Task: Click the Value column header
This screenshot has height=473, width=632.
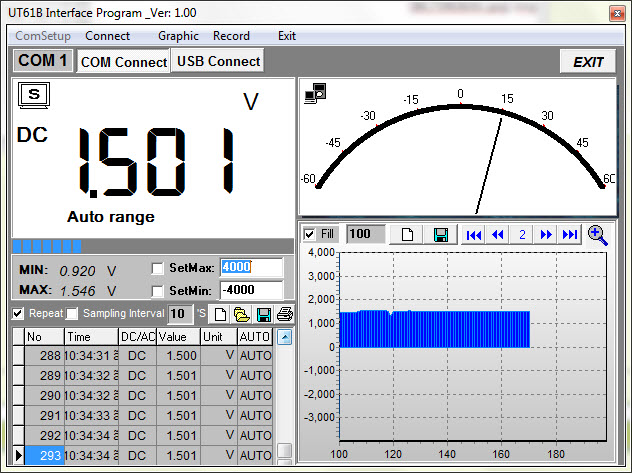Action: pos(178,337)
